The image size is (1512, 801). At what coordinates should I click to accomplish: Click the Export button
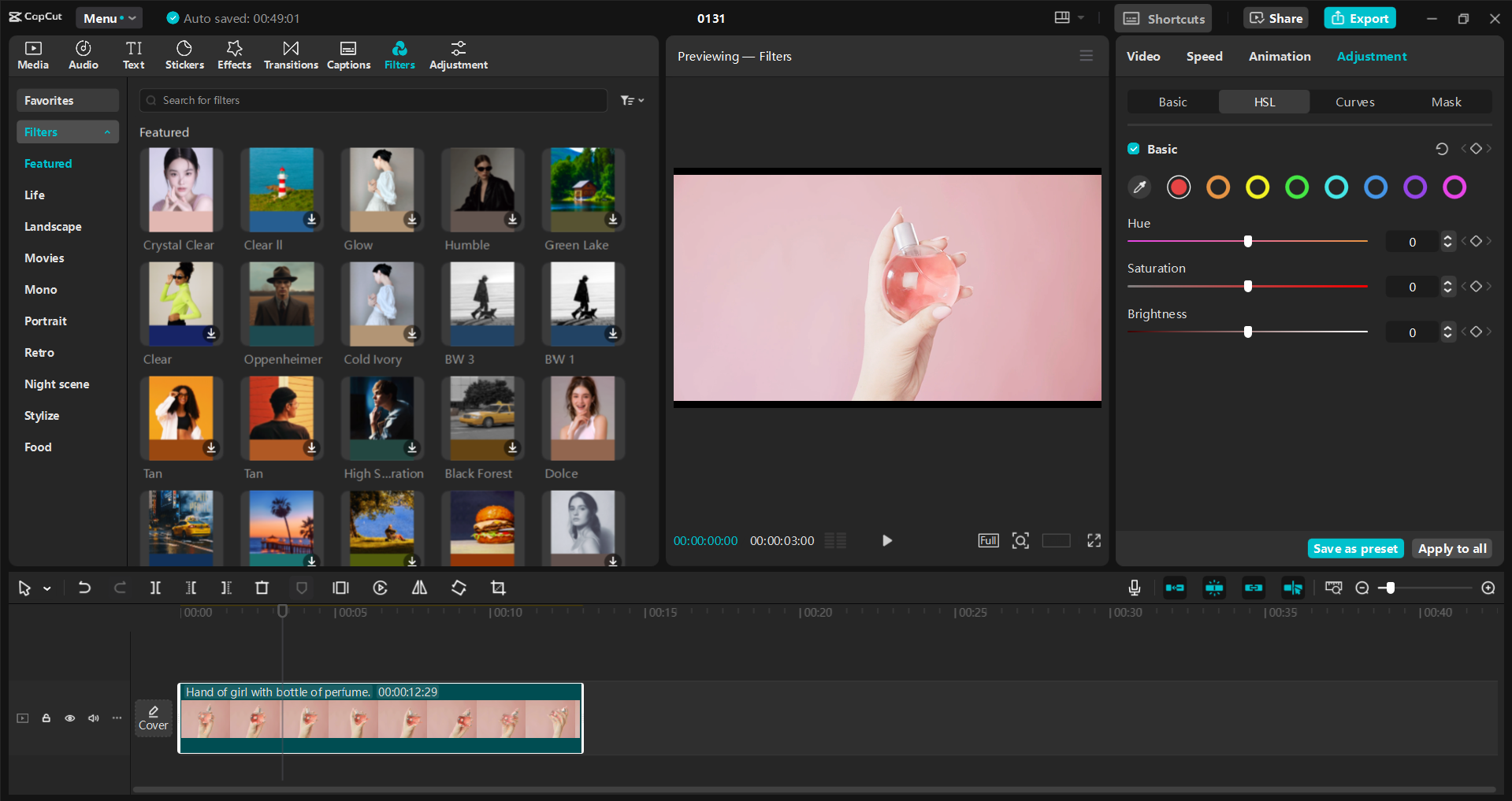1360,18
